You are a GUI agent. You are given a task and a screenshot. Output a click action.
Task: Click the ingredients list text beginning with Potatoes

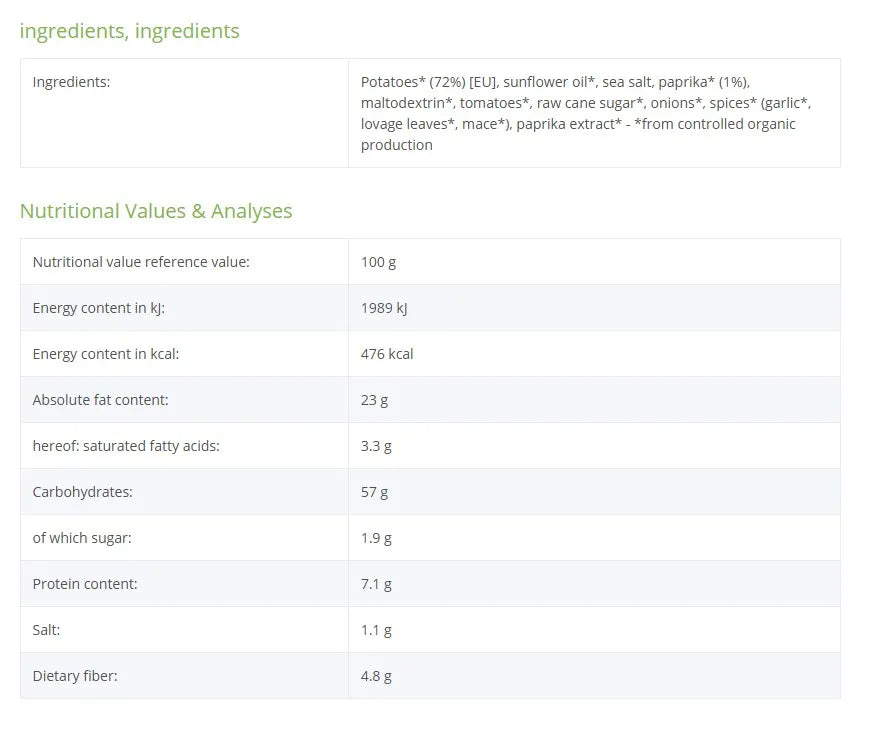(x=586, y=113)
